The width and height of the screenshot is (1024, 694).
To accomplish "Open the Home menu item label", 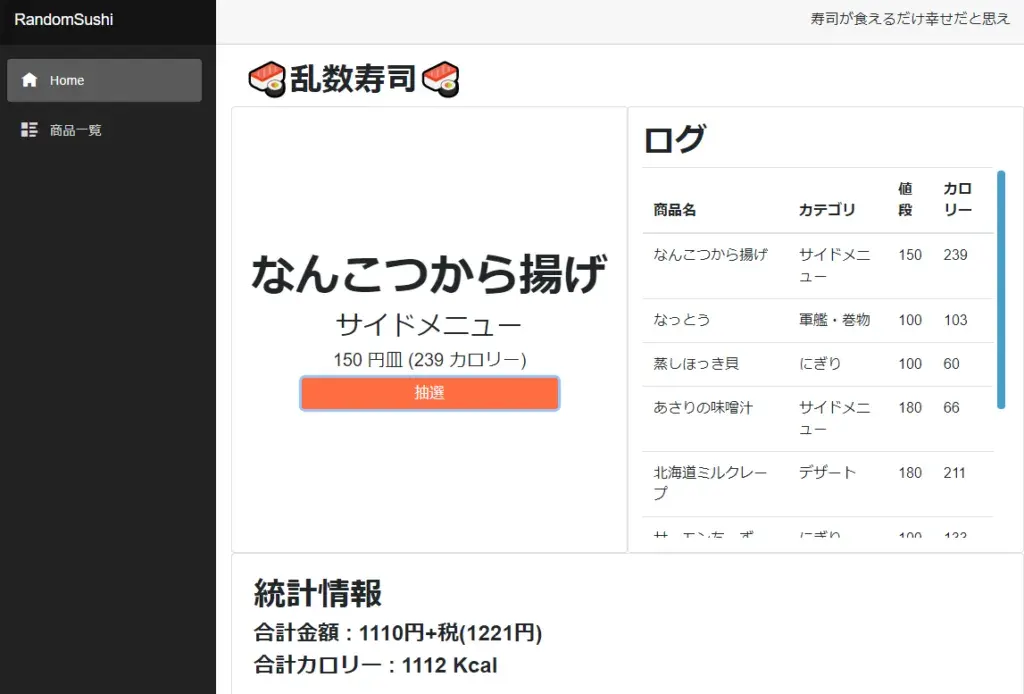I will 67,80.
